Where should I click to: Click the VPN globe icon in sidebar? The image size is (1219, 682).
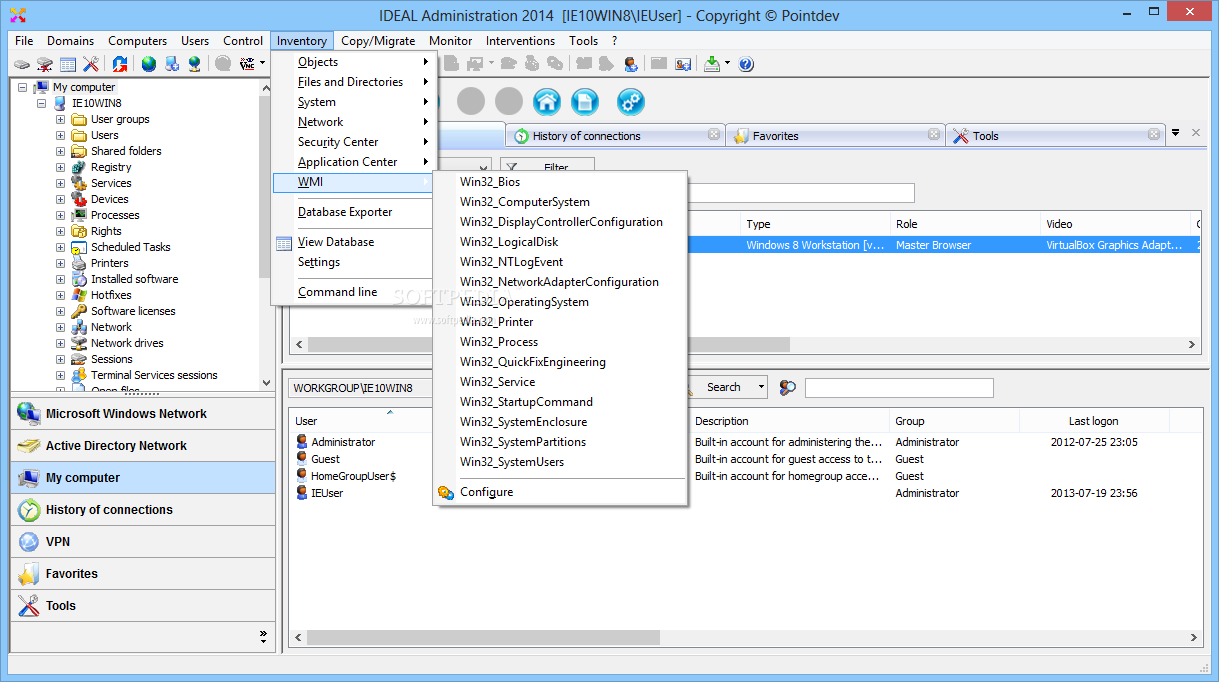[29, 542]
